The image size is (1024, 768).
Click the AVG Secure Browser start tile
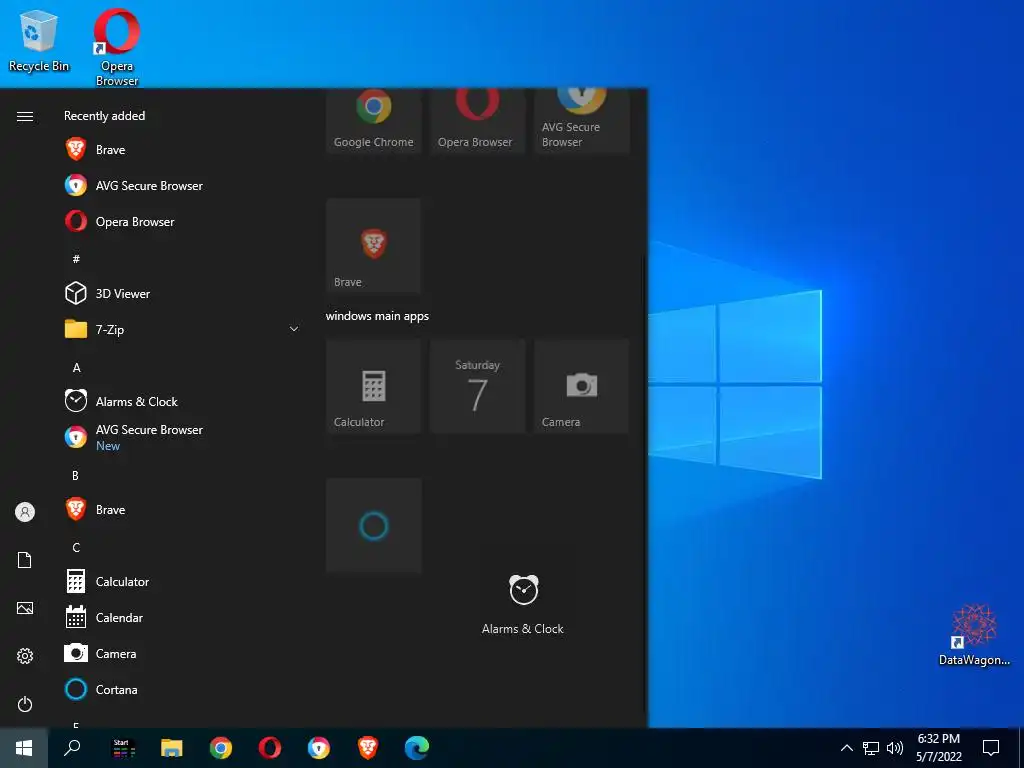coord(581,121)
